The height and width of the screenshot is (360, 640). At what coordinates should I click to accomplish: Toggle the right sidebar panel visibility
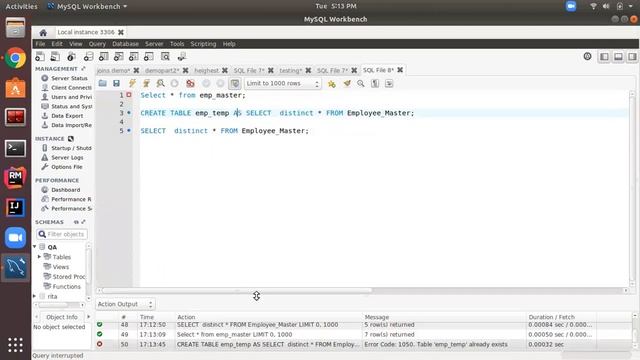click(632, 57)
